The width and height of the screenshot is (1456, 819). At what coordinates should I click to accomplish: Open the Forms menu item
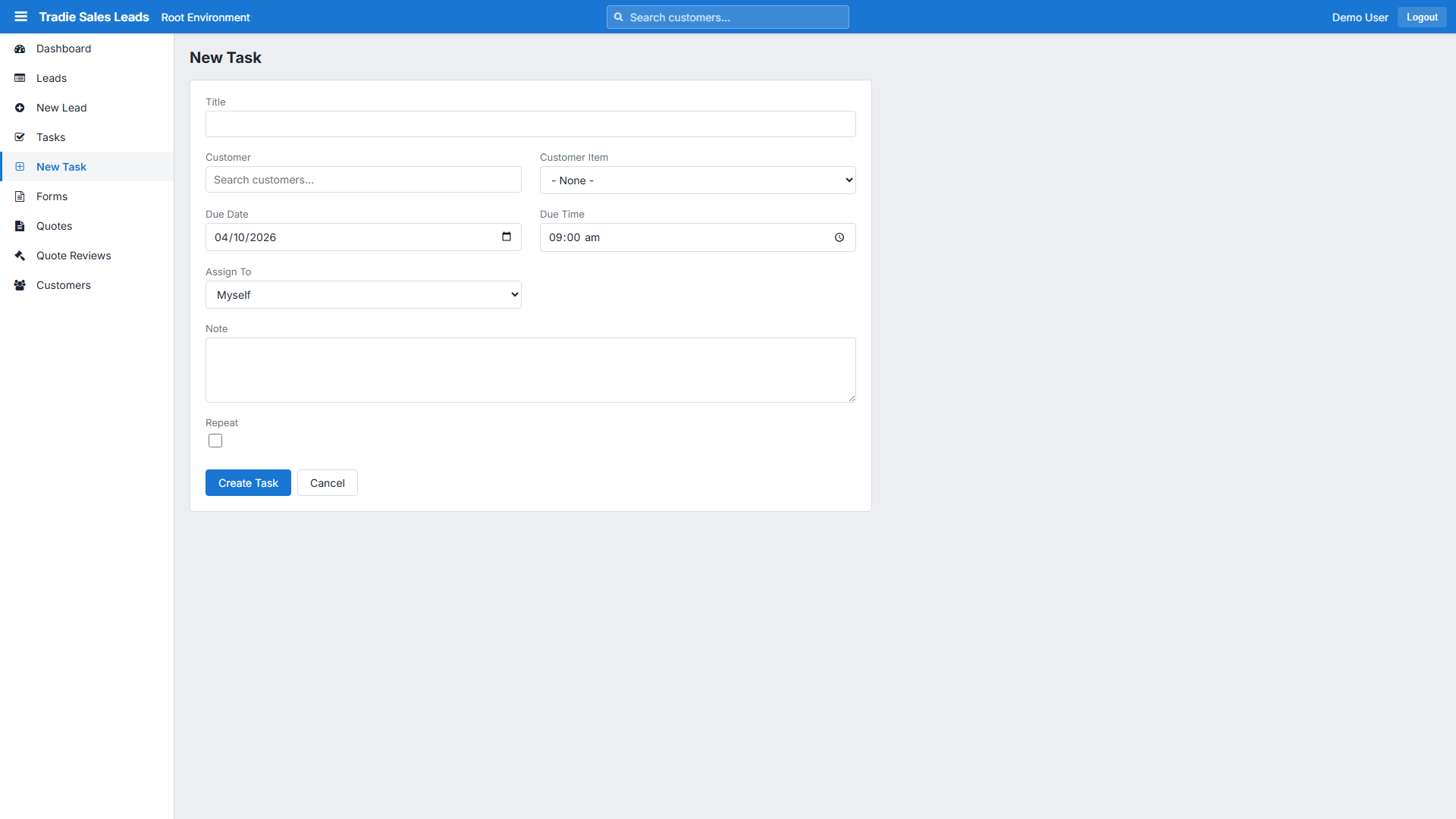(x=86, y=196)
